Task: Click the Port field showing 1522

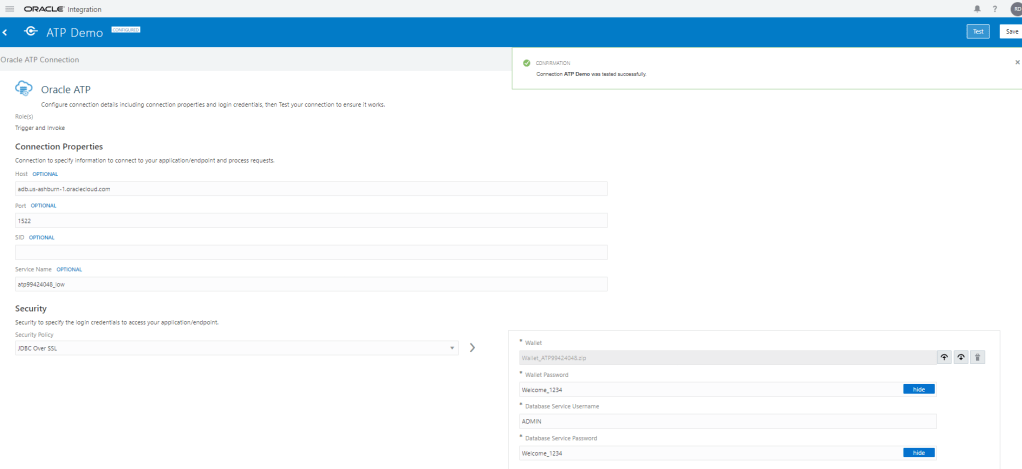Action: click(x=311, y=220)
